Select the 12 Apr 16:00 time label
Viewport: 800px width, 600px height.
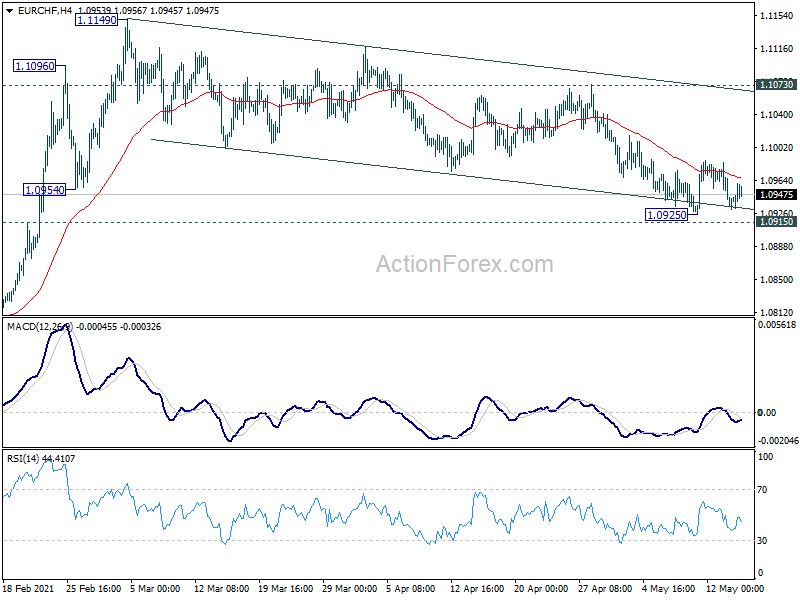tap(478, 589)
